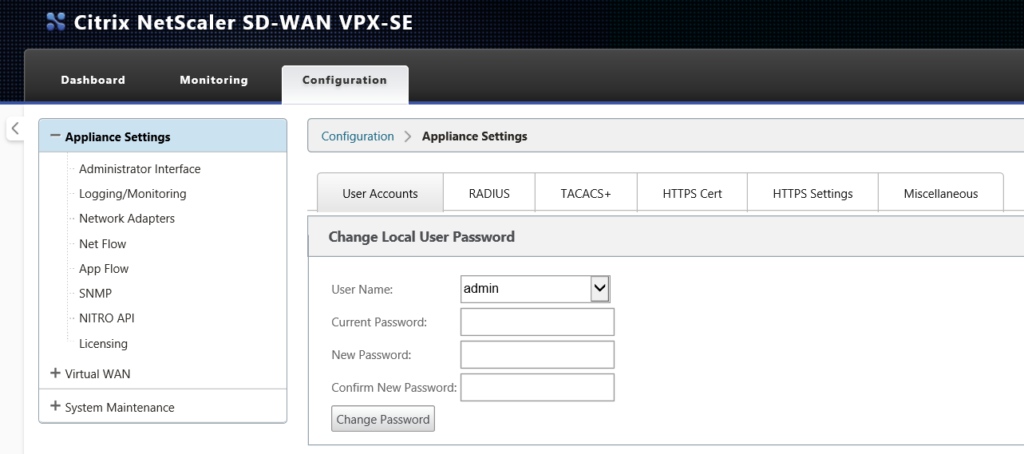The width and height of the screenshot is (1024, 454).
Task: Focus the Current Password field
Action: [x=537, y=322]
